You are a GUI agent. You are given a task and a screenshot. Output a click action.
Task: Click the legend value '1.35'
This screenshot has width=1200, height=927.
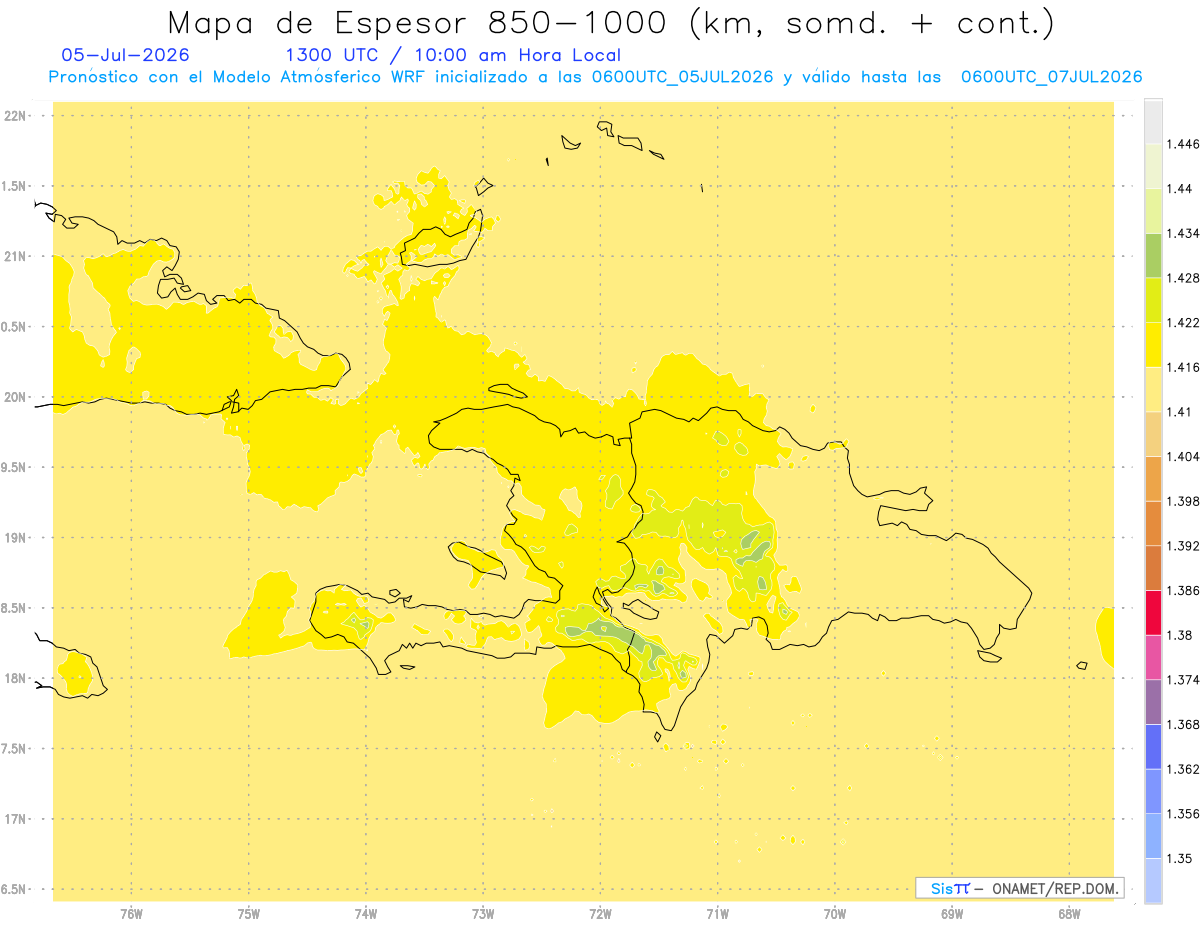click(x=1179, y=858)
